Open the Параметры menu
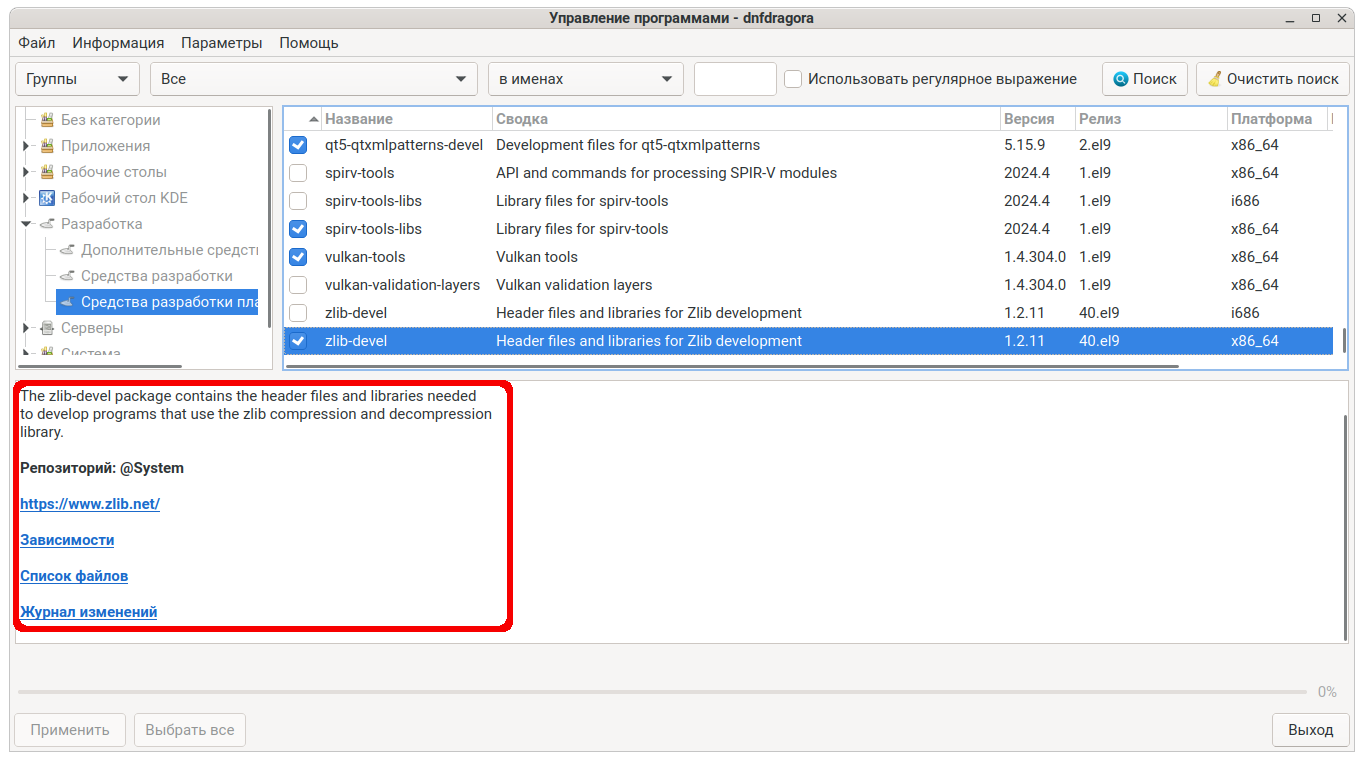Image resolution: width=1364 pixels, height=761 pixels. coord(221,43)
